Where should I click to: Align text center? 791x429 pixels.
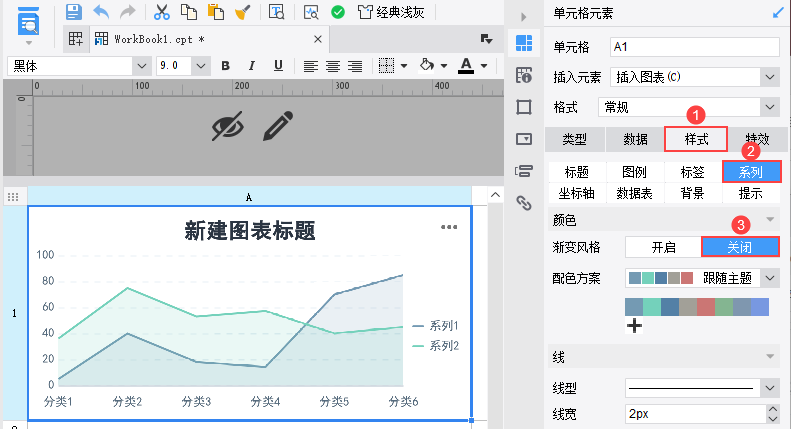pos(333,66)
